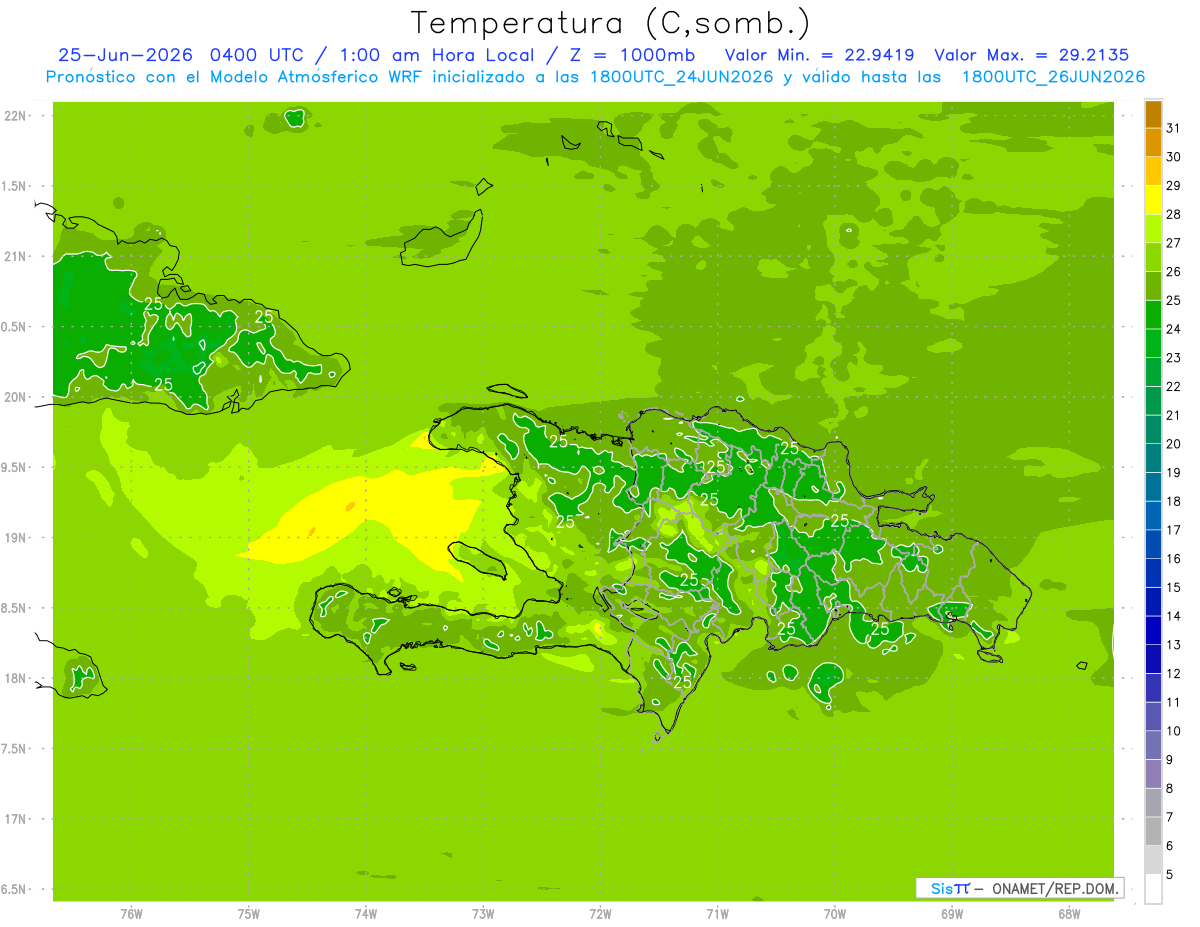Click the legend scale number "5"
The width and height of the screenshot is (1200, 927).
tap(1171, 874)
